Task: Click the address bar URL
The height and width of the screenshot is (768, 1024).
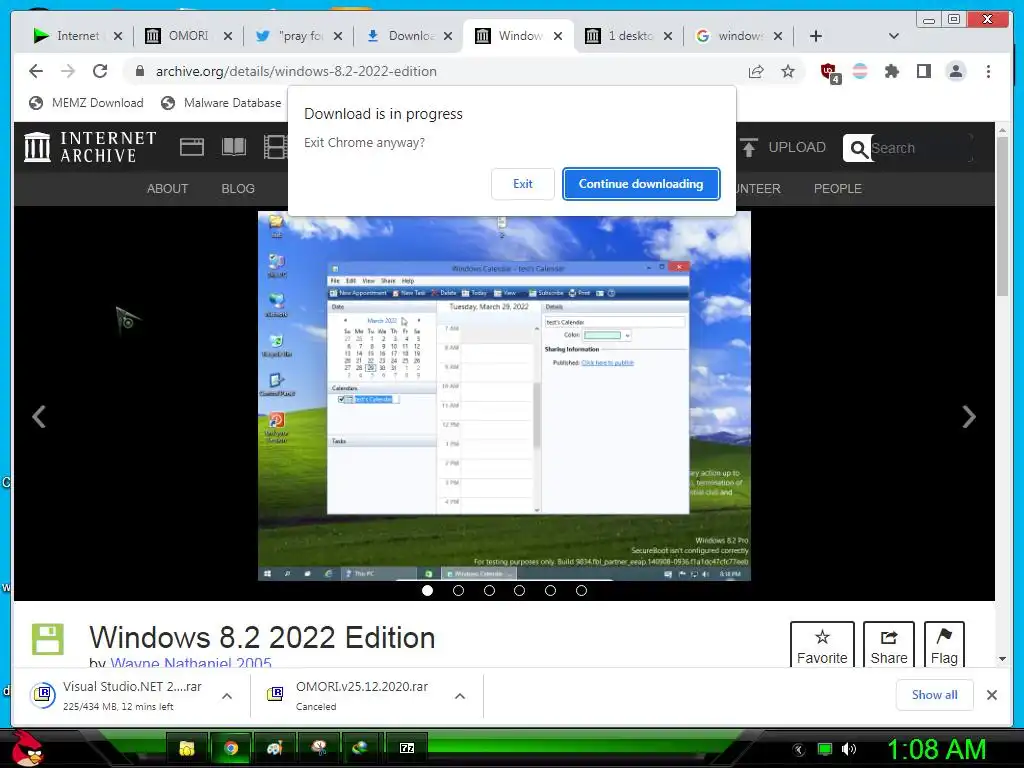Action: (x=296, y=71)
